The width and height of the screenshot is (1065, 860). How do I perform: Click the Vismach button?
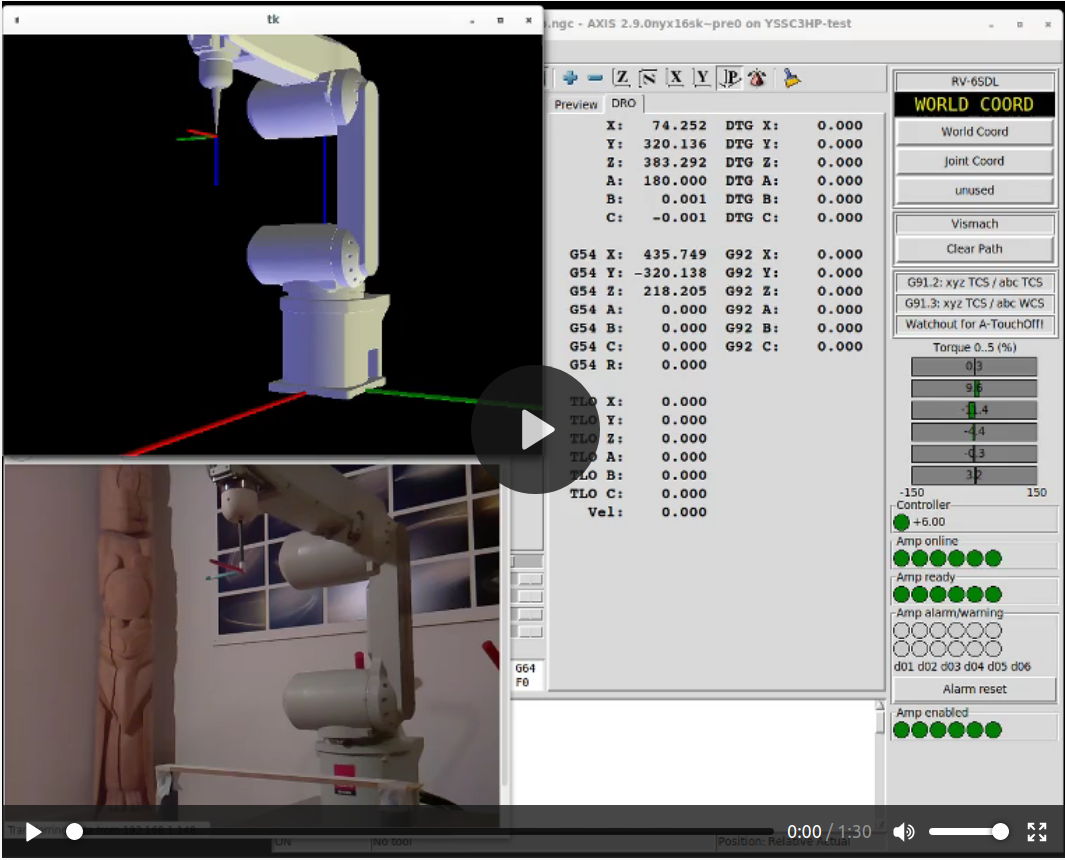click(974, 223)
